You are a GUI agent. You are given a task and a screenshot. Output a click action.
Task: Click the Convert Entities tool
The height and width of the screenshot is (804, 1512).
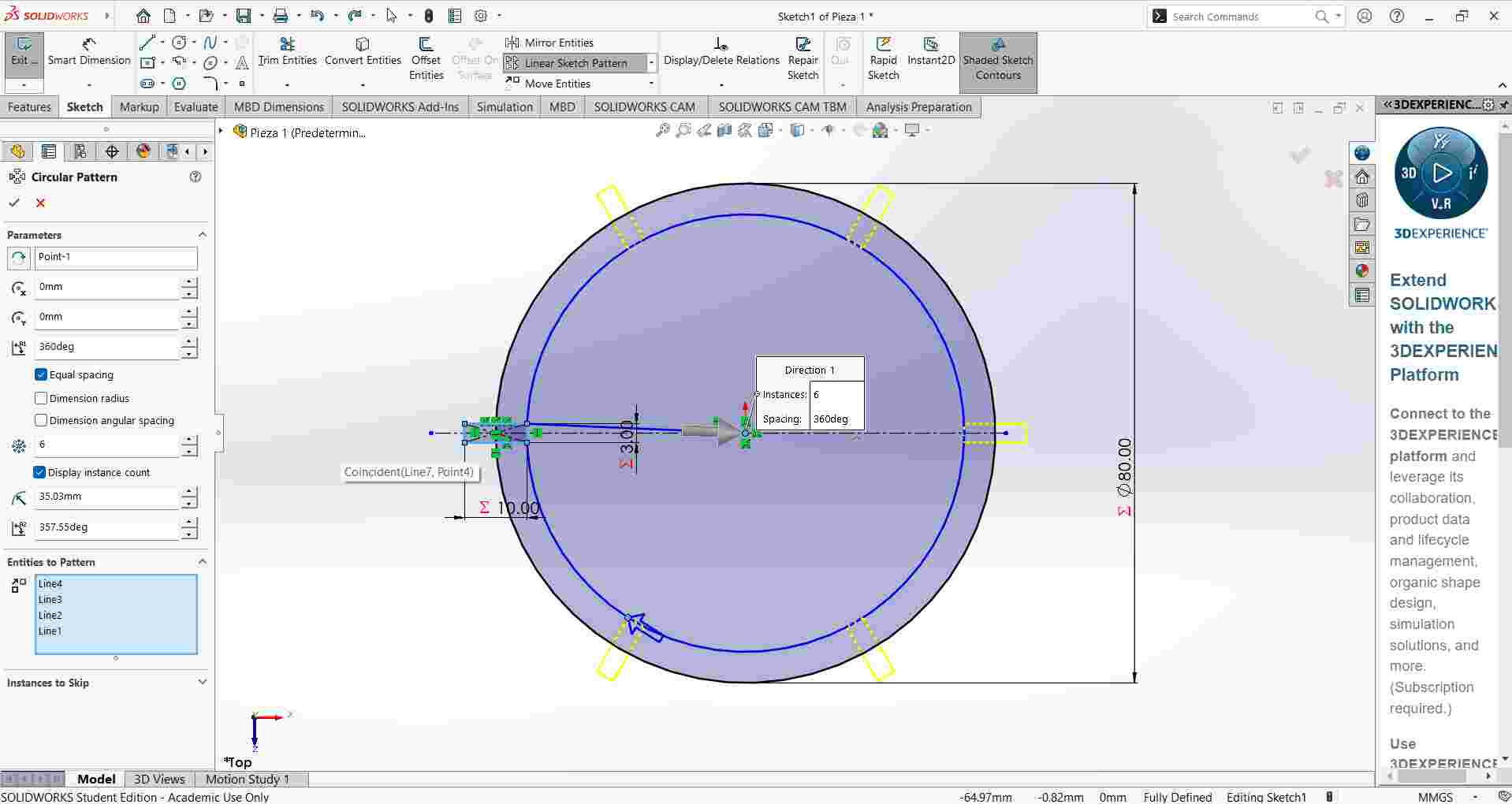pyautogui.click(x=363, y=52)
